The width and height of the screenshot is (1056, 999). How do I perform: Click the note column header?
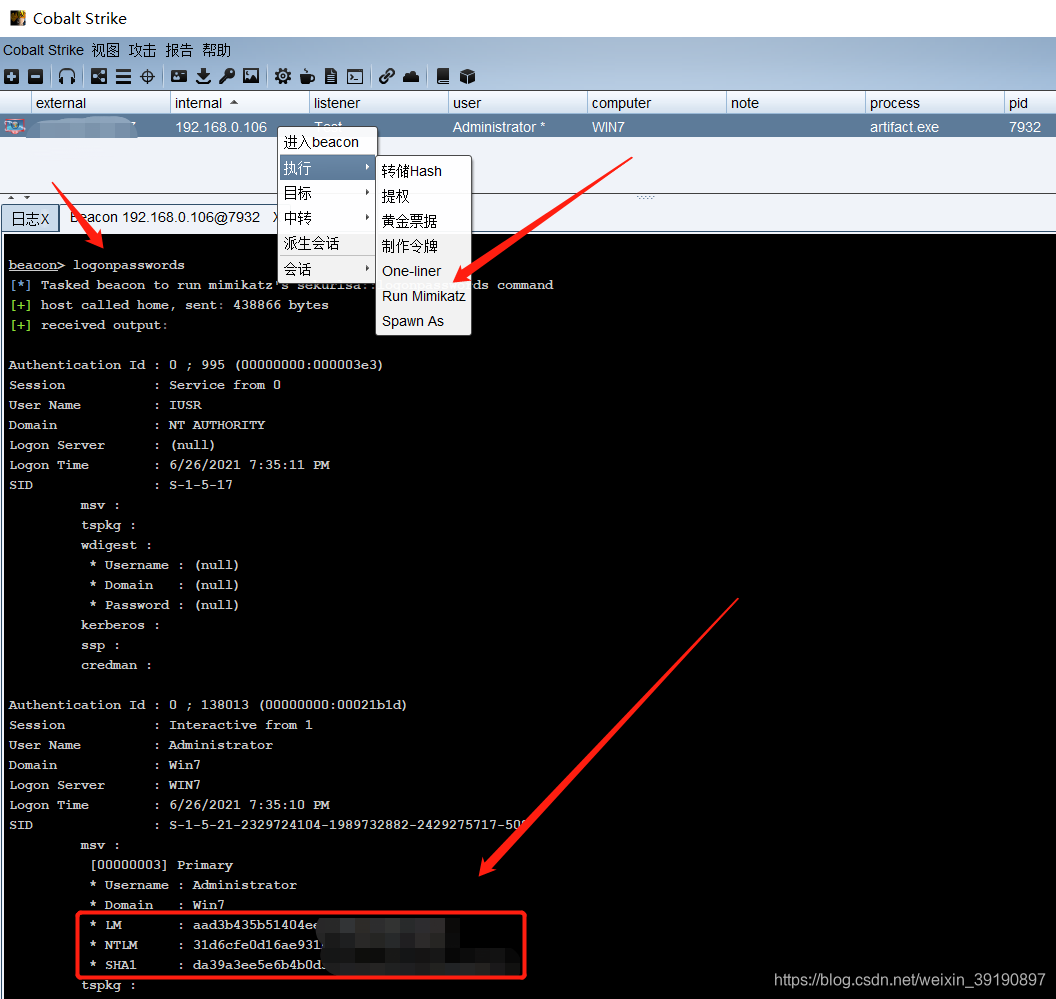coord(796,103)
